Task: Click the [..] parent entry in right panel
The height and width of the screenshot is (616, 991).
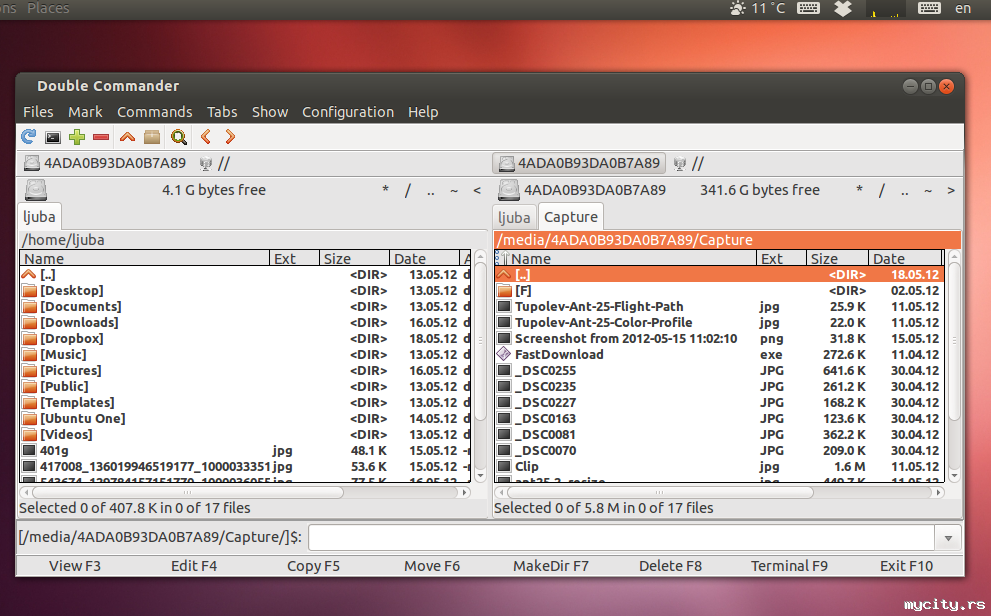Action: pyautogui.click(x=719, y=274)
